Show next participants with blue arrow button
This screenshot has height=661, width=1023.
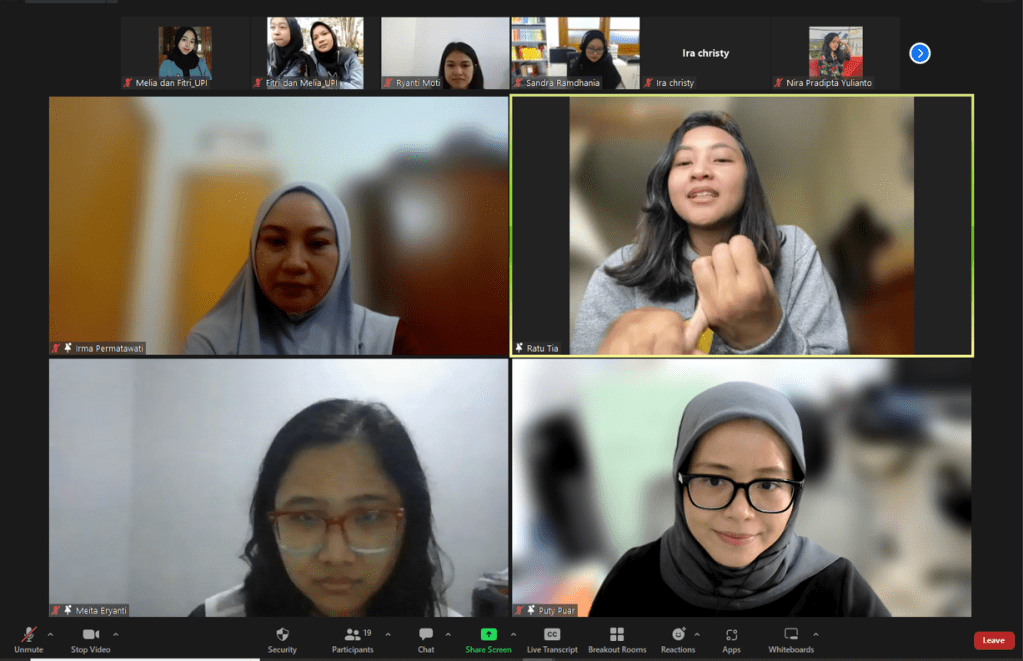pos(920,53)
